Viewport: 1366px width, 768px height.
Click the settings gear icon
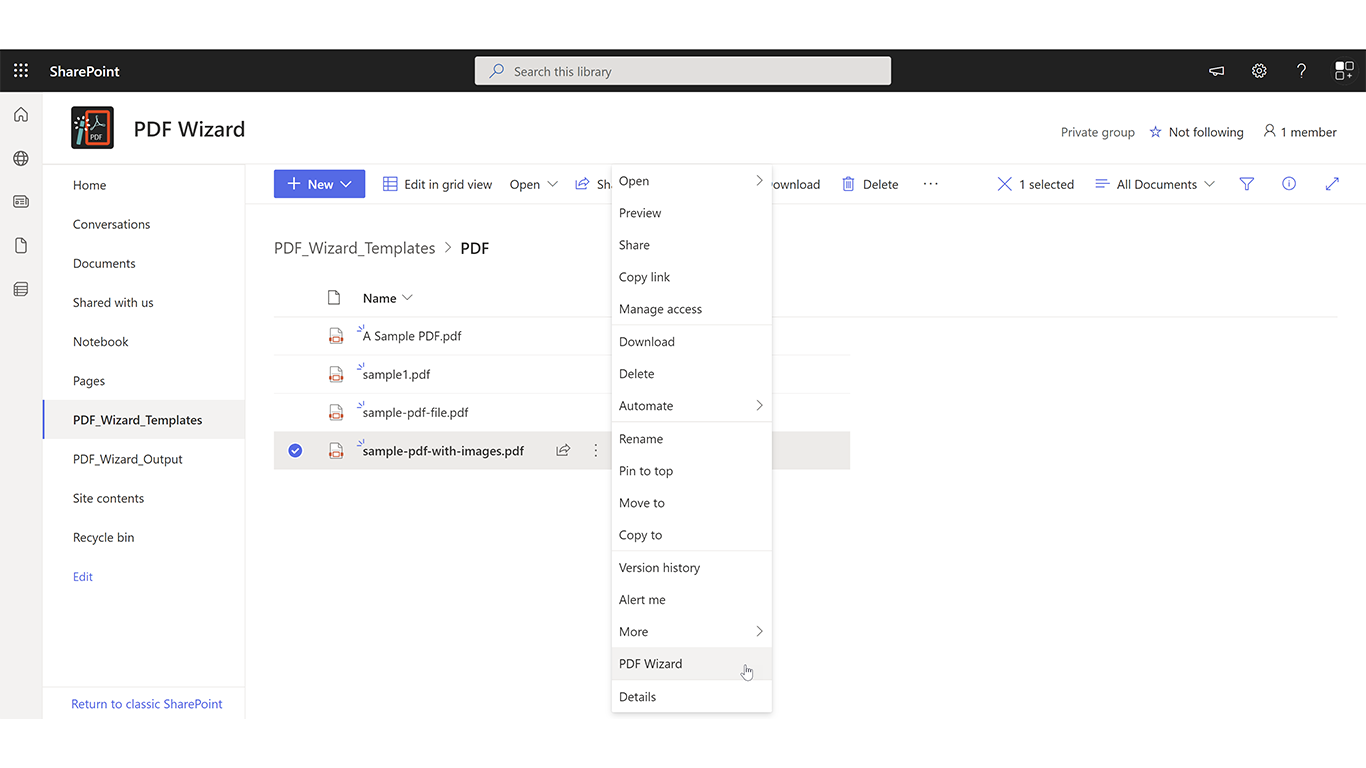pos(1259,71)
